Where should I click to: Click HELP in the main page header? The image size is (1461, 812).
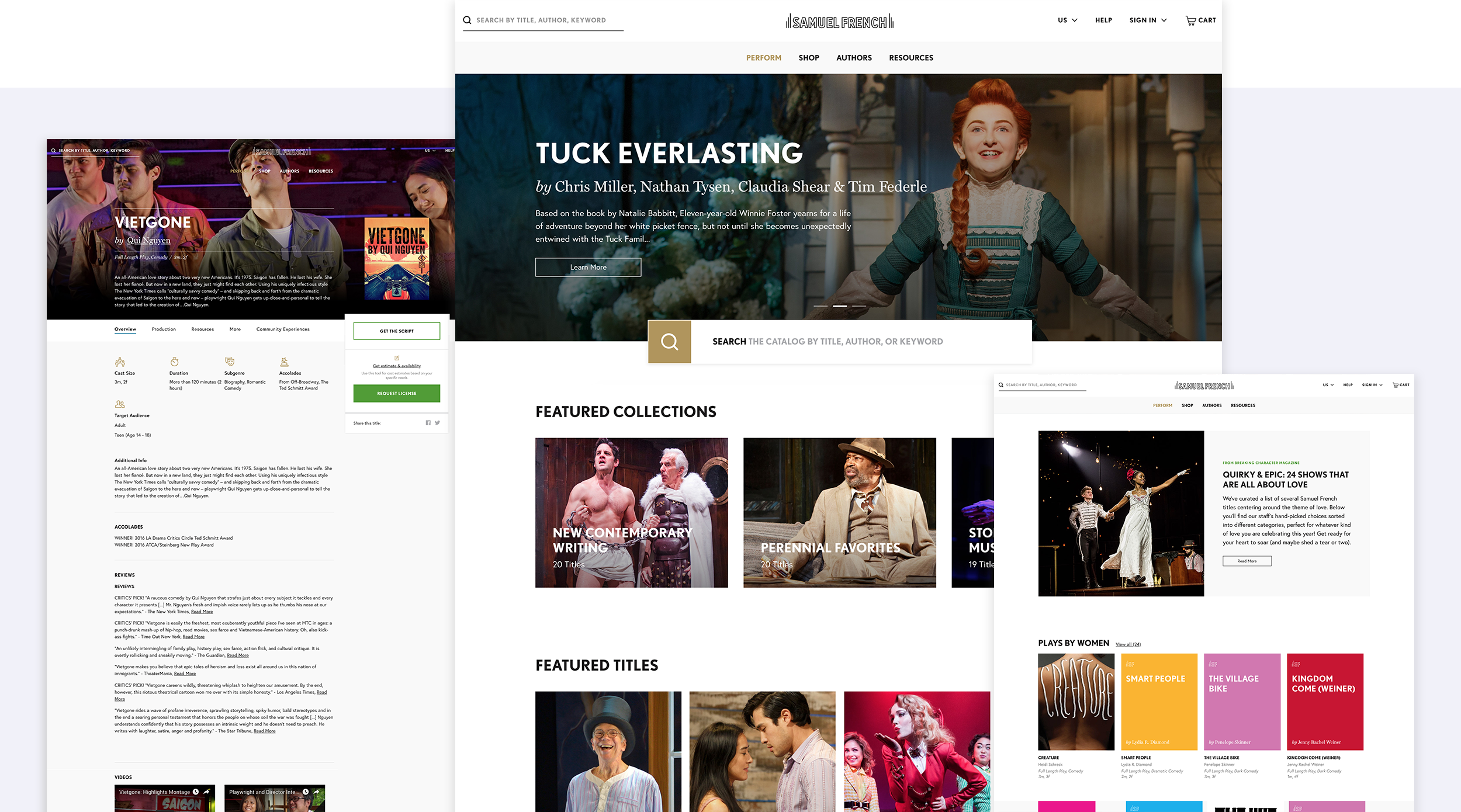[1103, 20]
